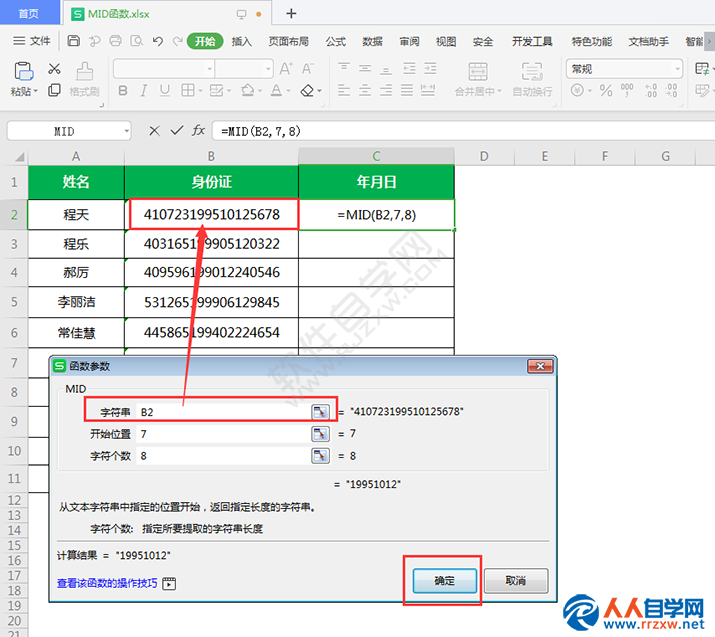Click 确定 button in dialog
The height and width of the screenshot is (637, 715).
(445, 580)
